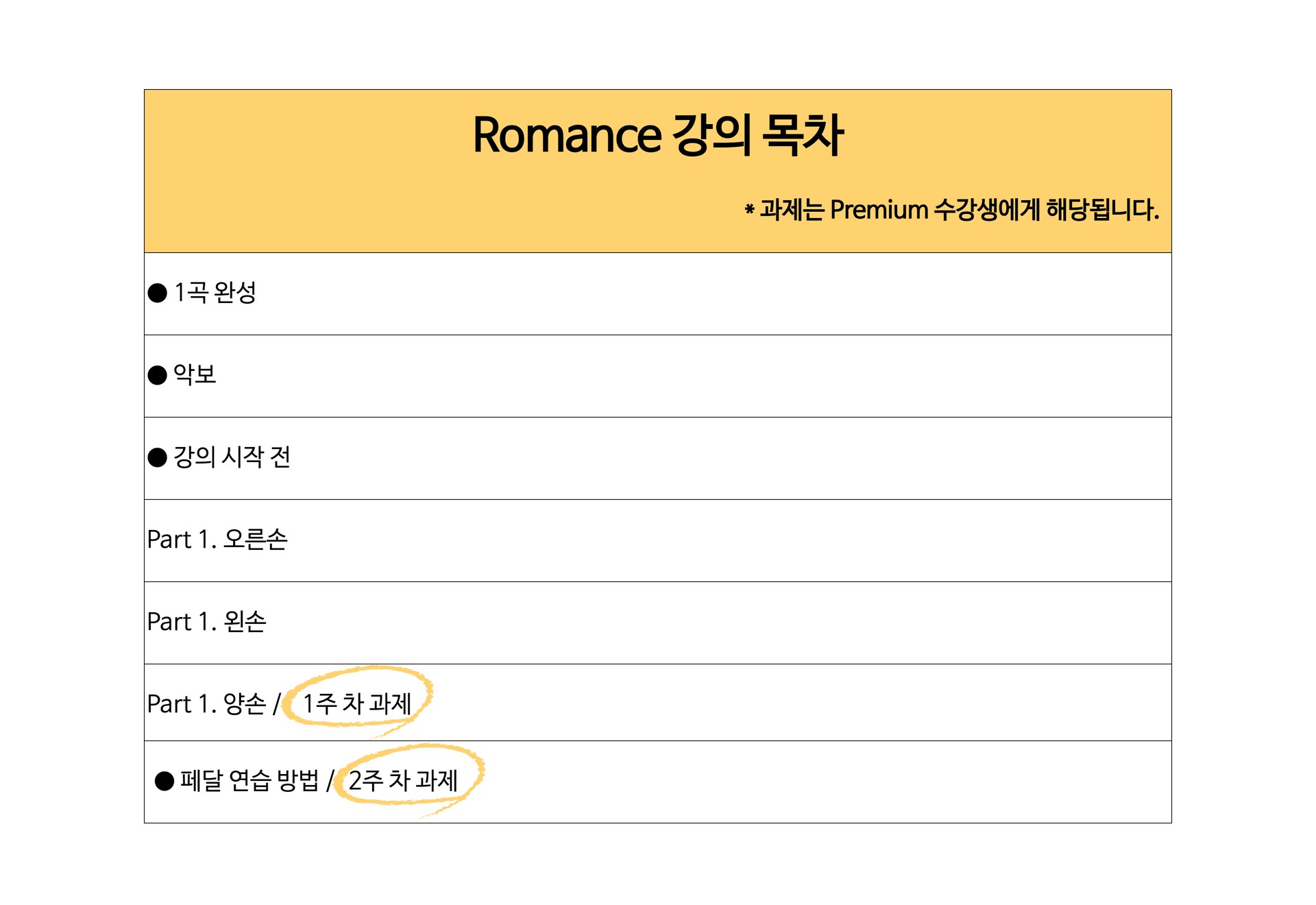This screenshot has width=1316, height=905.
Task: Click the bullet before 페달 연습 방법
Action: (x=164, y=782)
